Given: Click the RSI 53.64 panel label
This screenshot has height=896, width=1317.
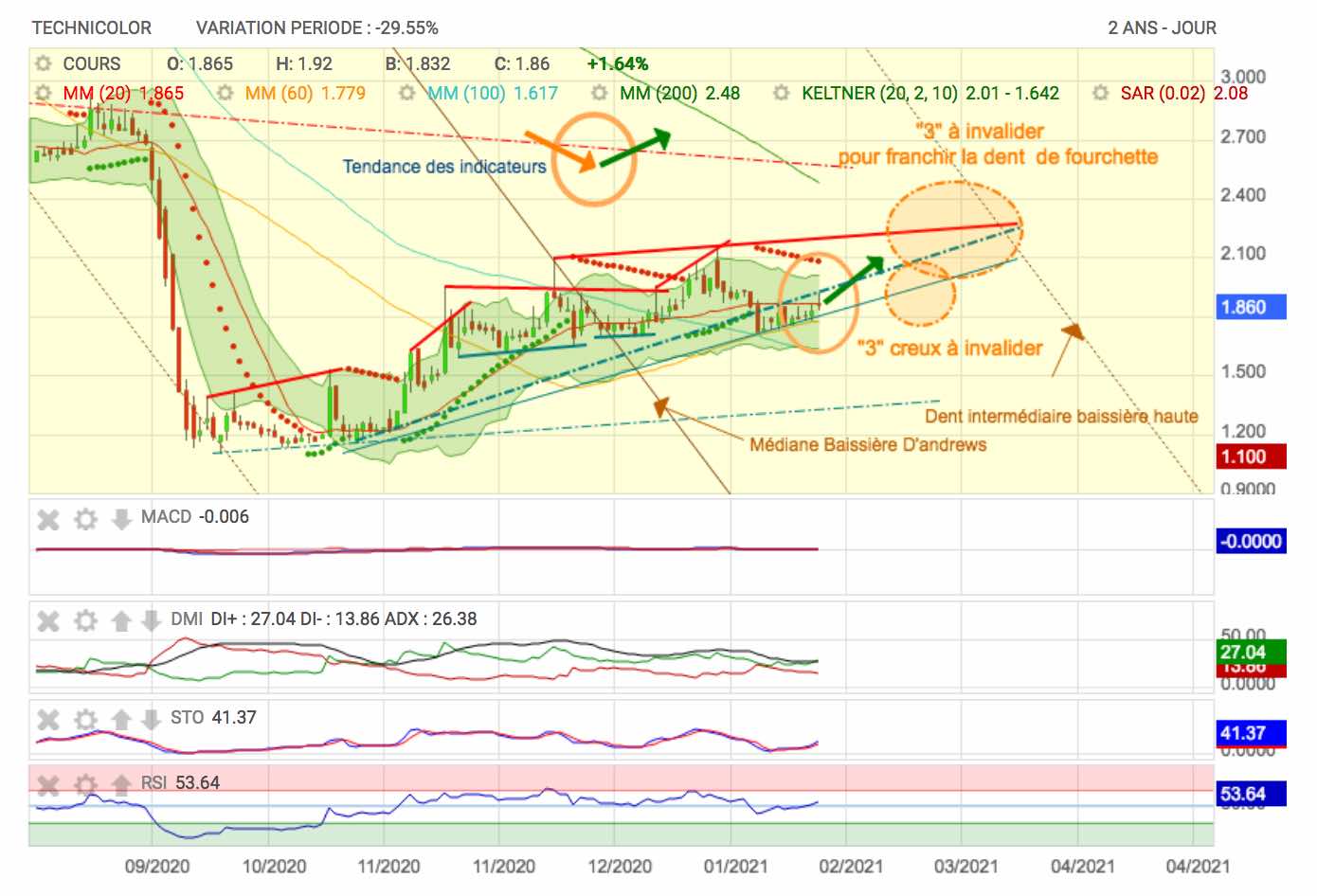Looking at the screenshot, I should (x=180, y=783).
